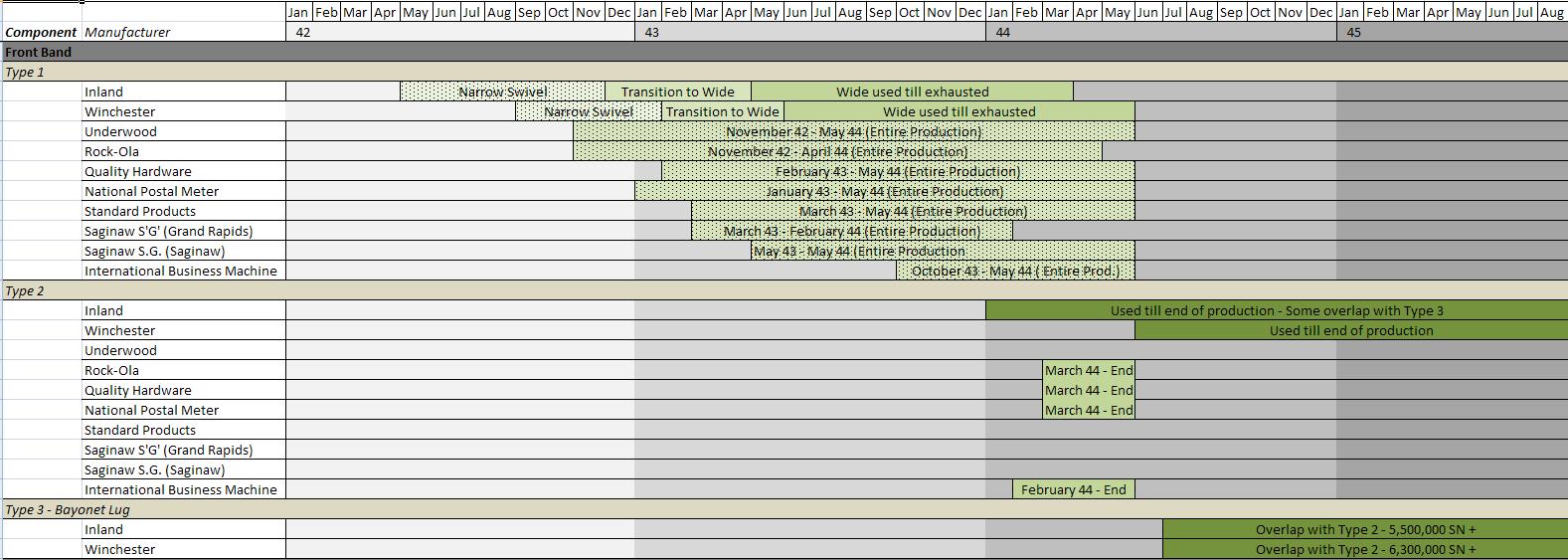Click Quality Hardware's March 44 - End cell
1568x560 pixels.
1089,390
